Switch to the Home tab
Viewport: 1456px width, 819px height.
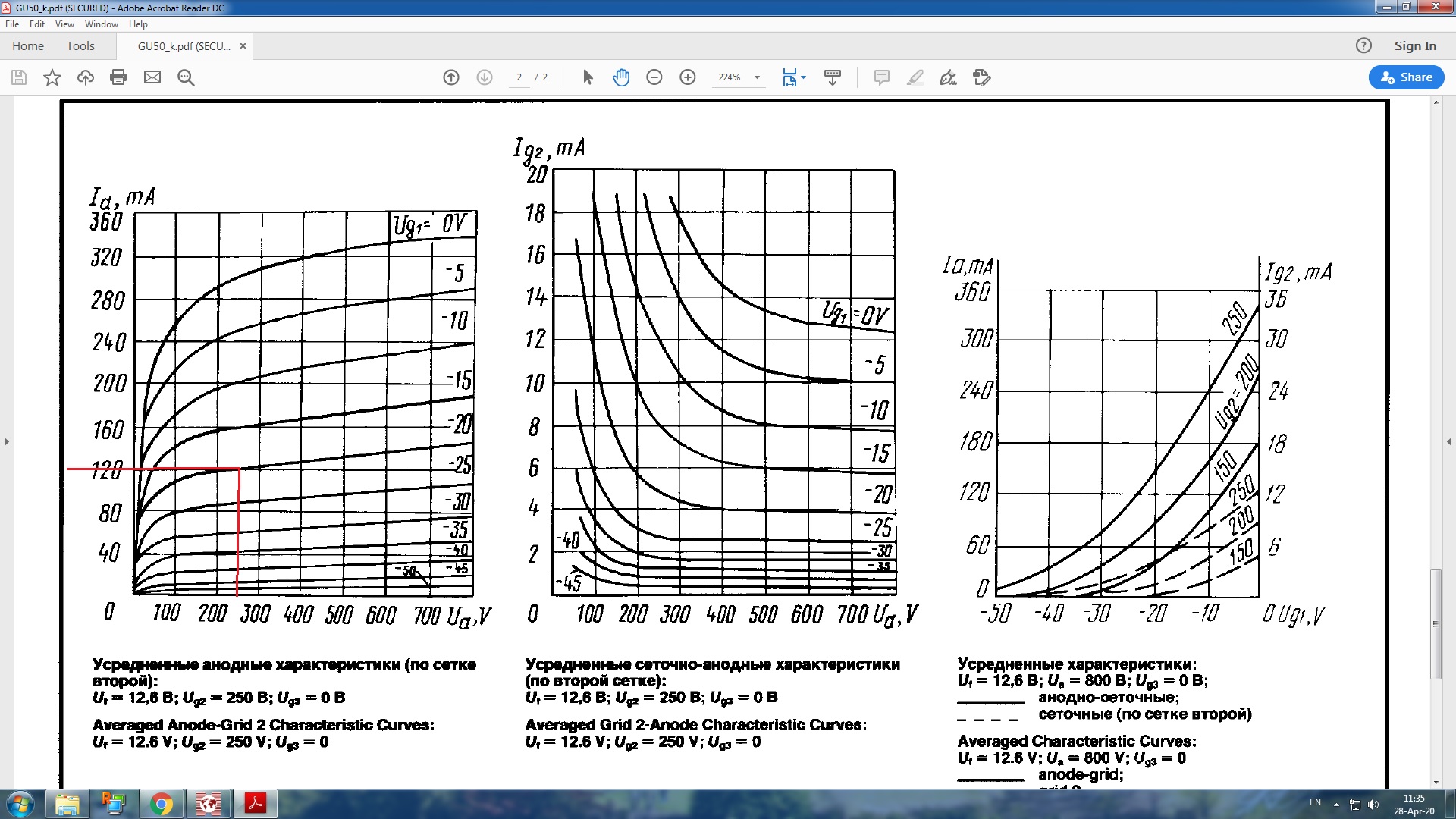tap(28, 45)
